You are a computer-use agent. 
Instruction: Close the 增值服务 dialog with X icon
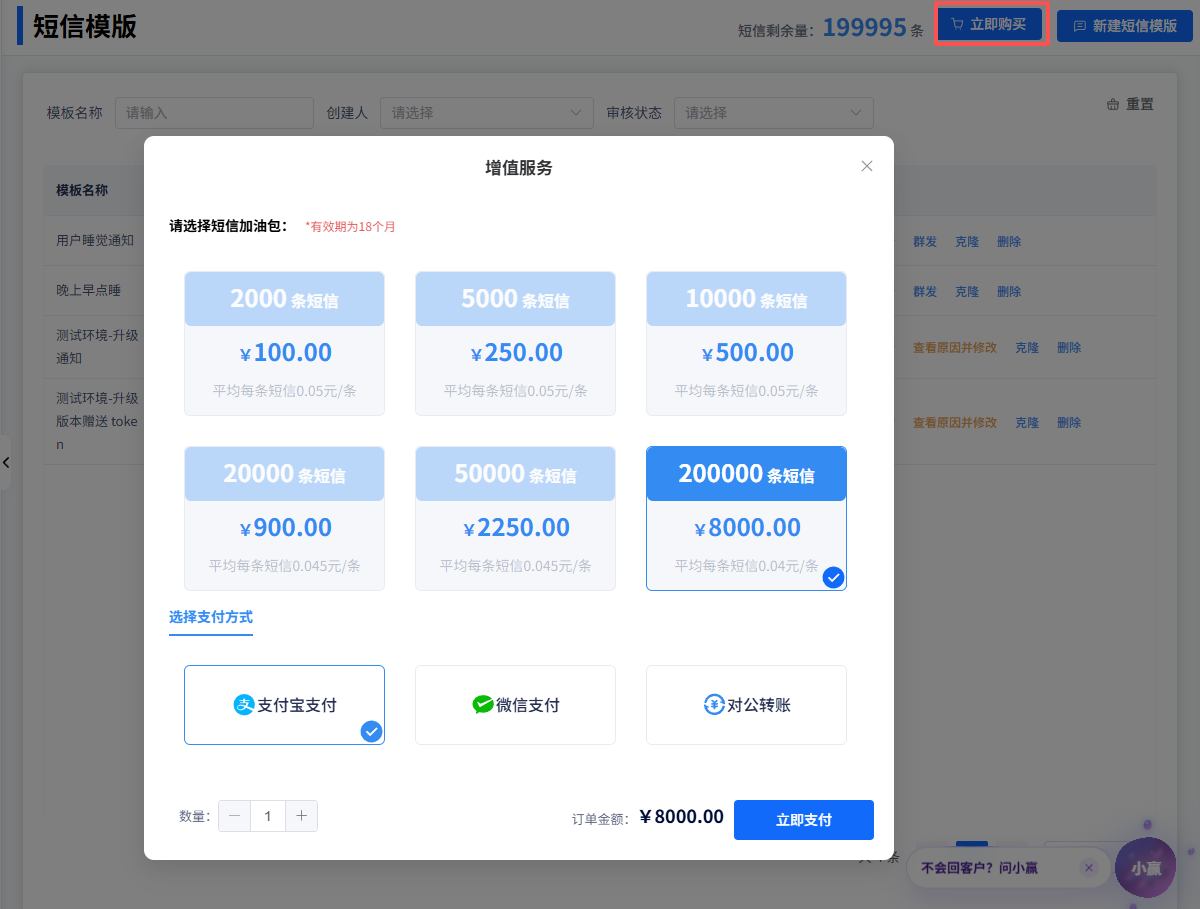pos(867,166)
